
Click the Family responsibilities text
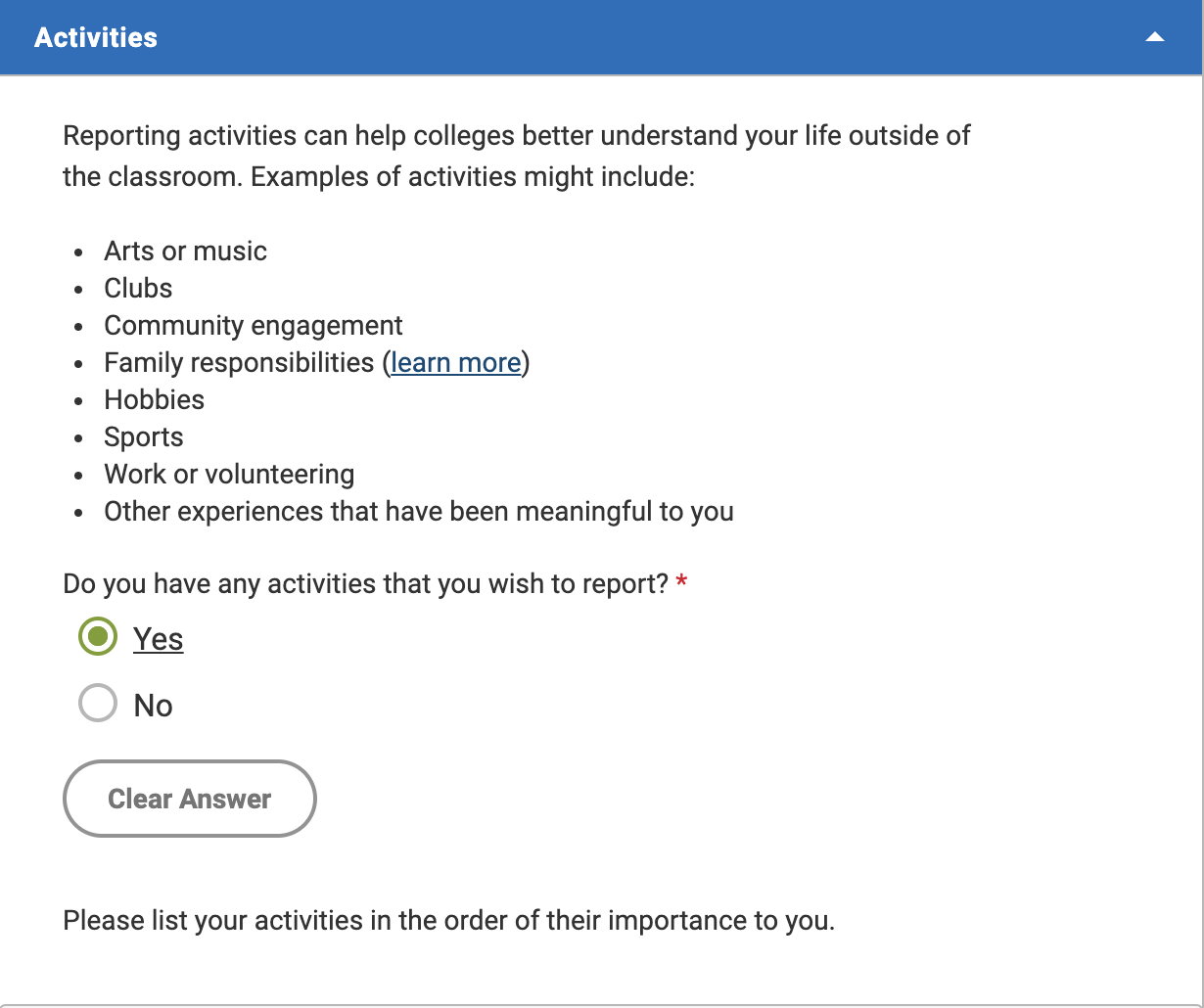click(x=240, y=362)
